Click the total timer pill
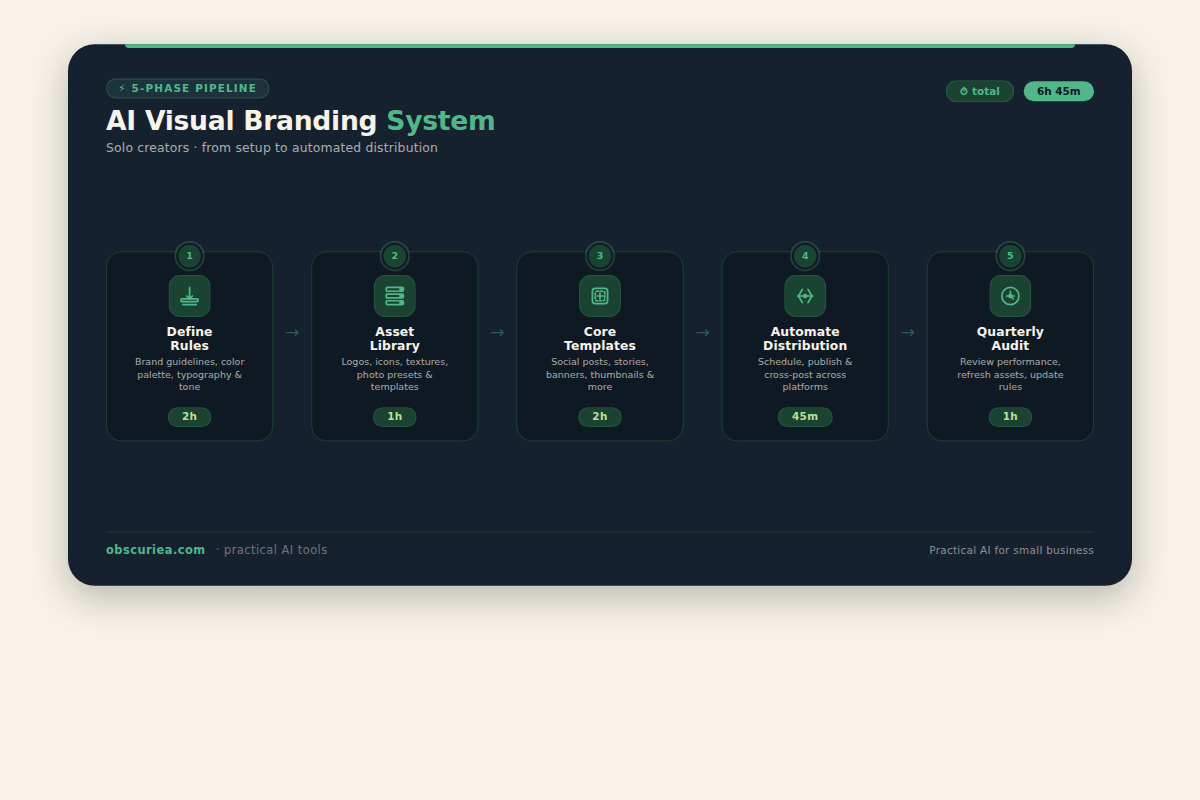This screenshot has height=800, width=1200. [x=980, y=91]
